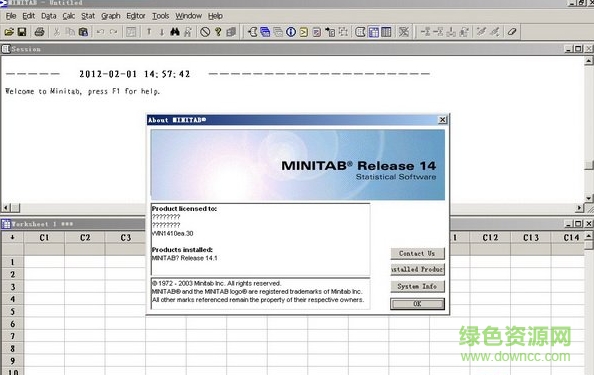The image size is (594, 375).
Task: Click the Insert Rows icon
Action: click(438, 32)
